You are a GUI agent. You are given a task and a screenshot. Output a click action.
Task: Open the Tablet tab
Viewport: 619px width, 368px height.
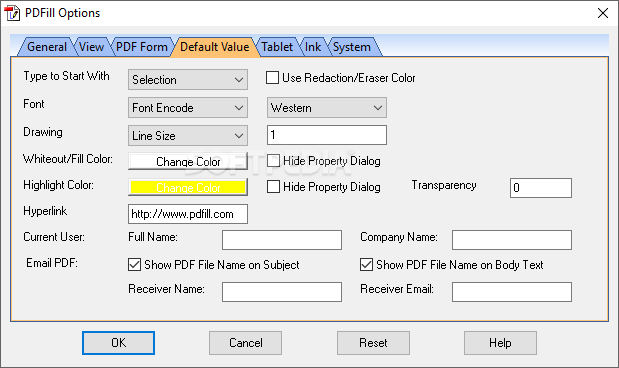click(x=277, y=47)
